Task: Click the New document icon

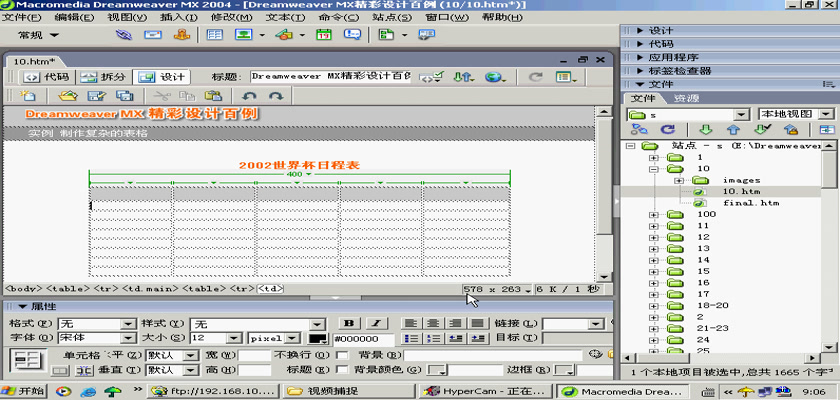Action: (x=27, y=96)
